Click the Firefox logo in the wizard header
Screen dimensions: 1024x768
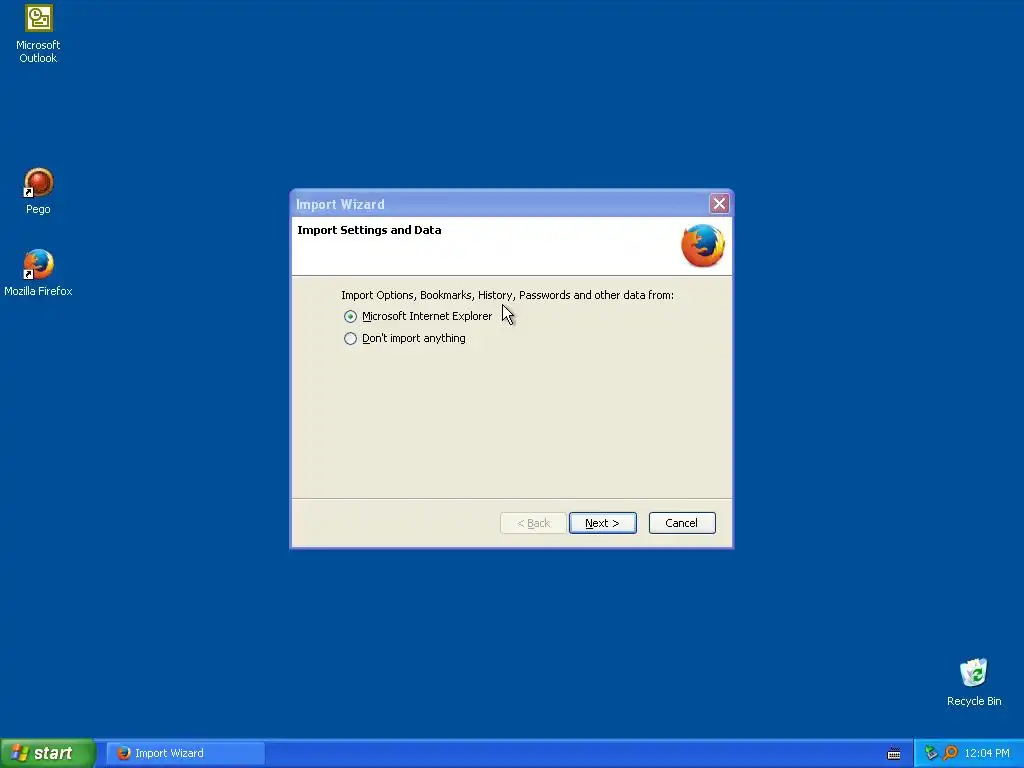703,246
